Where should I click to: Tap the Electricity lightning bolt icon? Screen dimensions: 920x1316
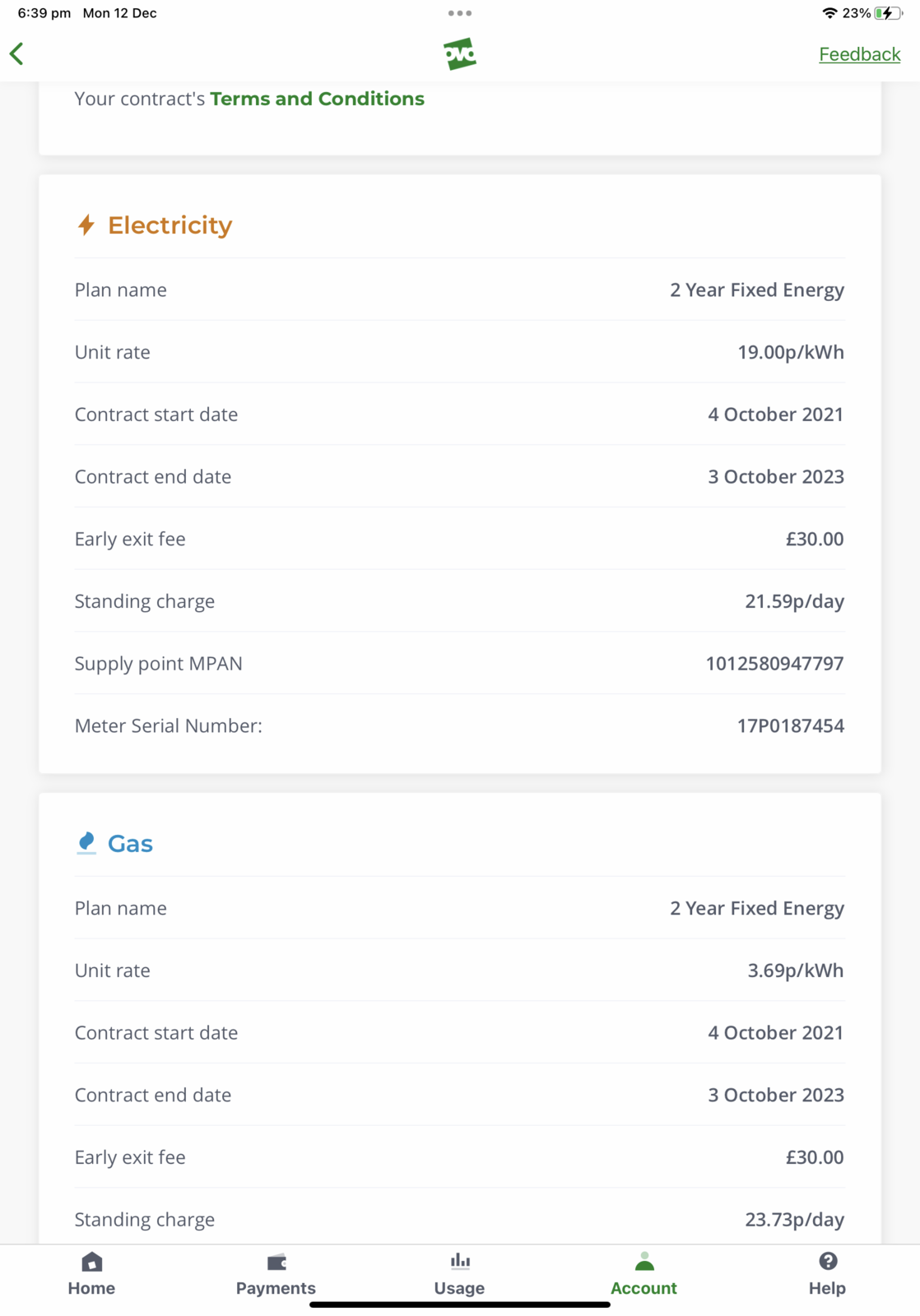[86, 225]
